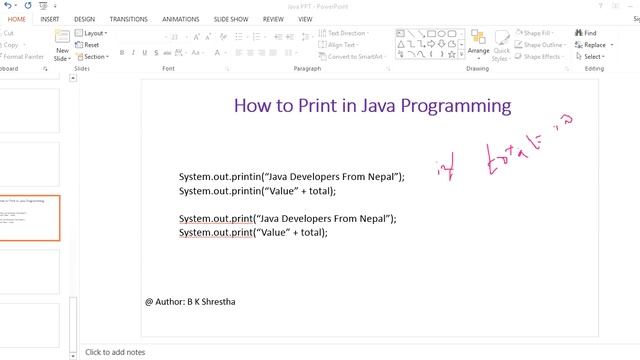Expand the shapes gallery More arrow
This screenshot has width=640, height=360.
pyautogui.click(x=462, y=55)
